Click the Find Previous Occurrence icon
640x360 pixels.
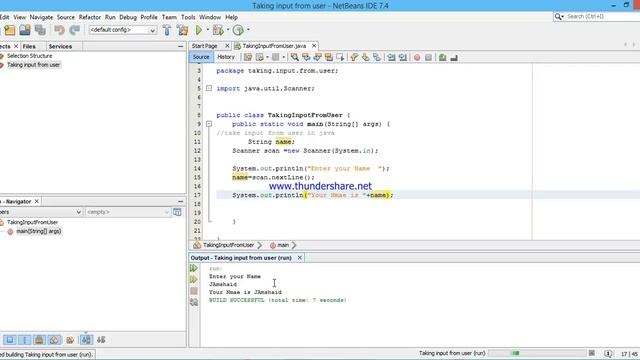pyautogui.click(x=306, y=57)
